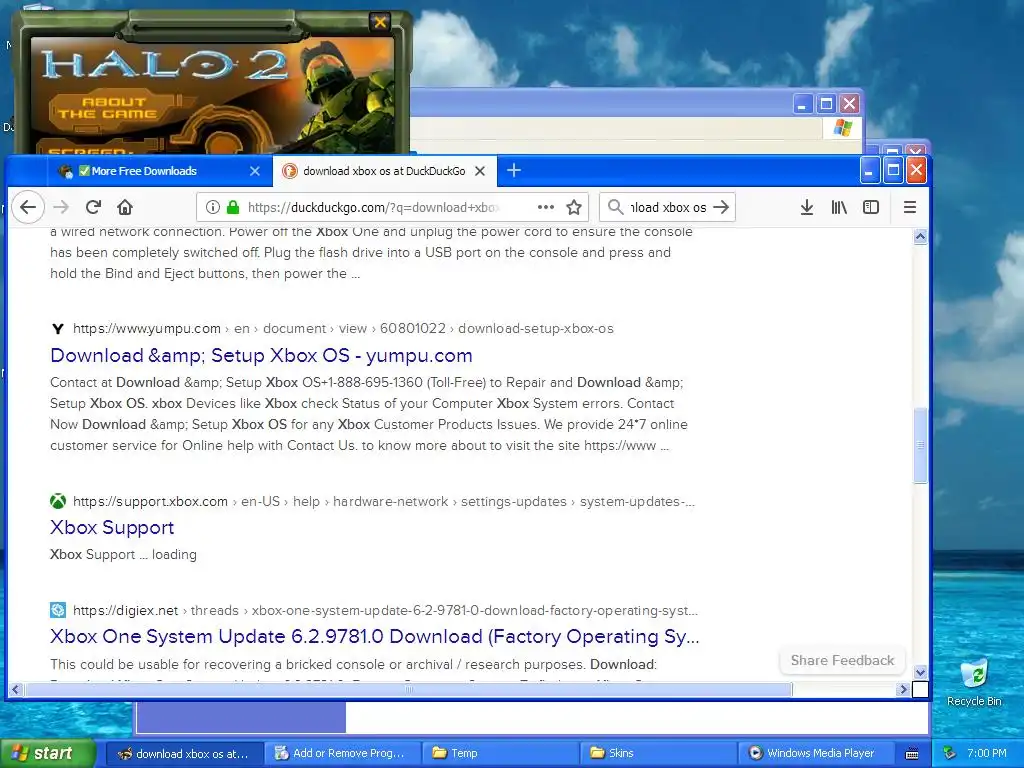This screenshot has width=1024, height=768.
Task: Click the horizontal scrollbar left arrow
Action: point(16,689)
